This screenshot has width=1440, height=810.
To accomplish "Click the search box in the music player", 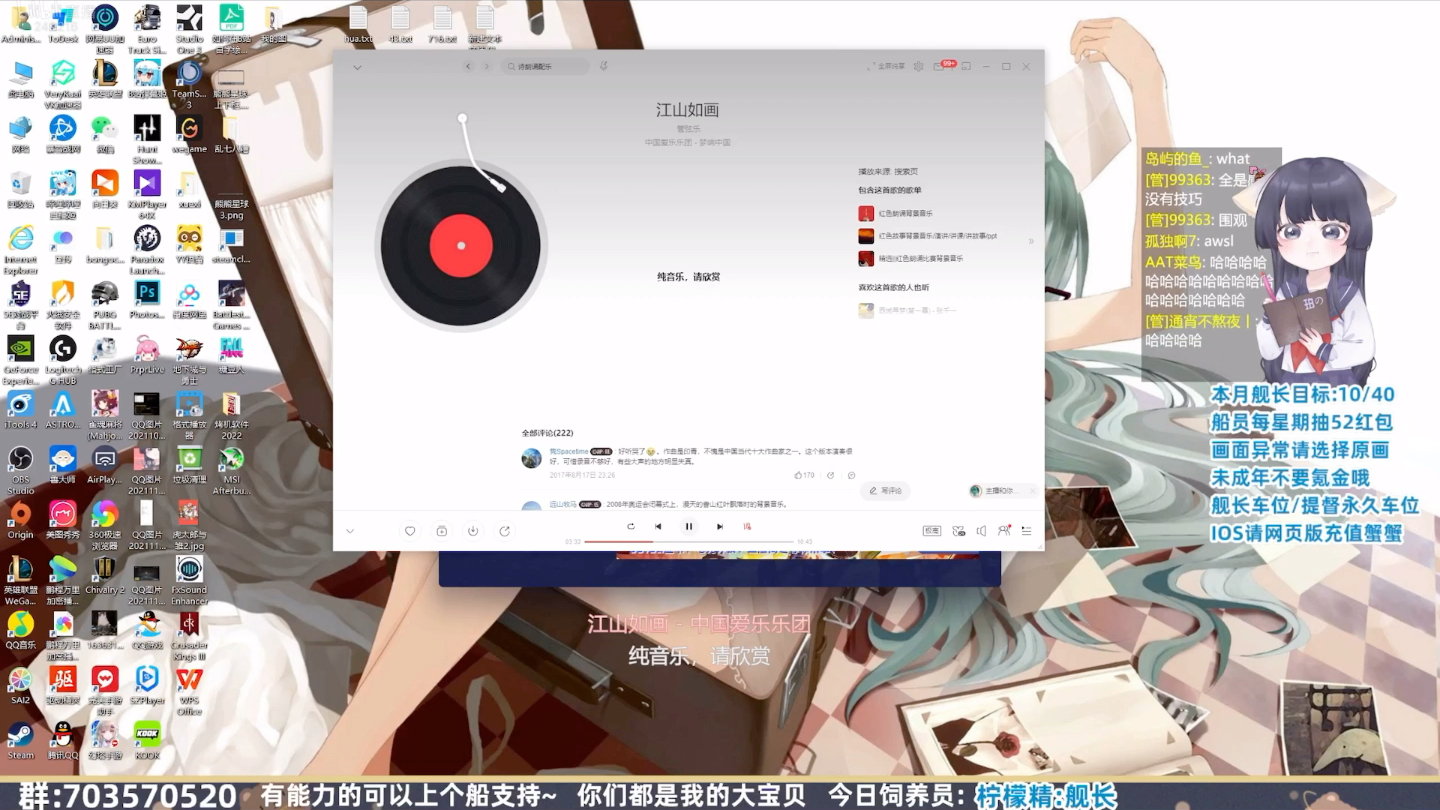I will coord(546,66).
